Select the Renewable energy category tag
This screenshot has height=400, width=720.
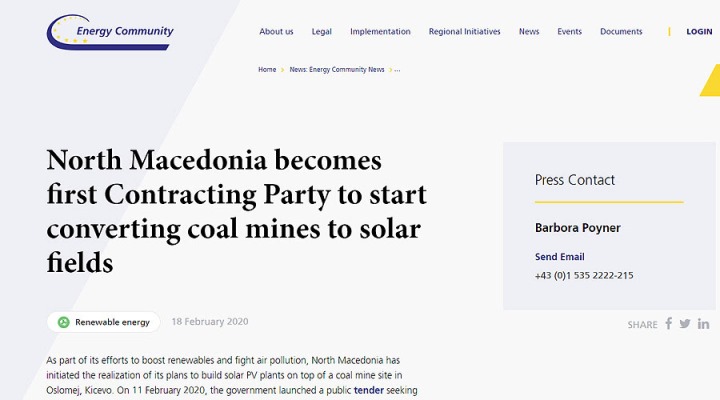click(x=103, y=322)
